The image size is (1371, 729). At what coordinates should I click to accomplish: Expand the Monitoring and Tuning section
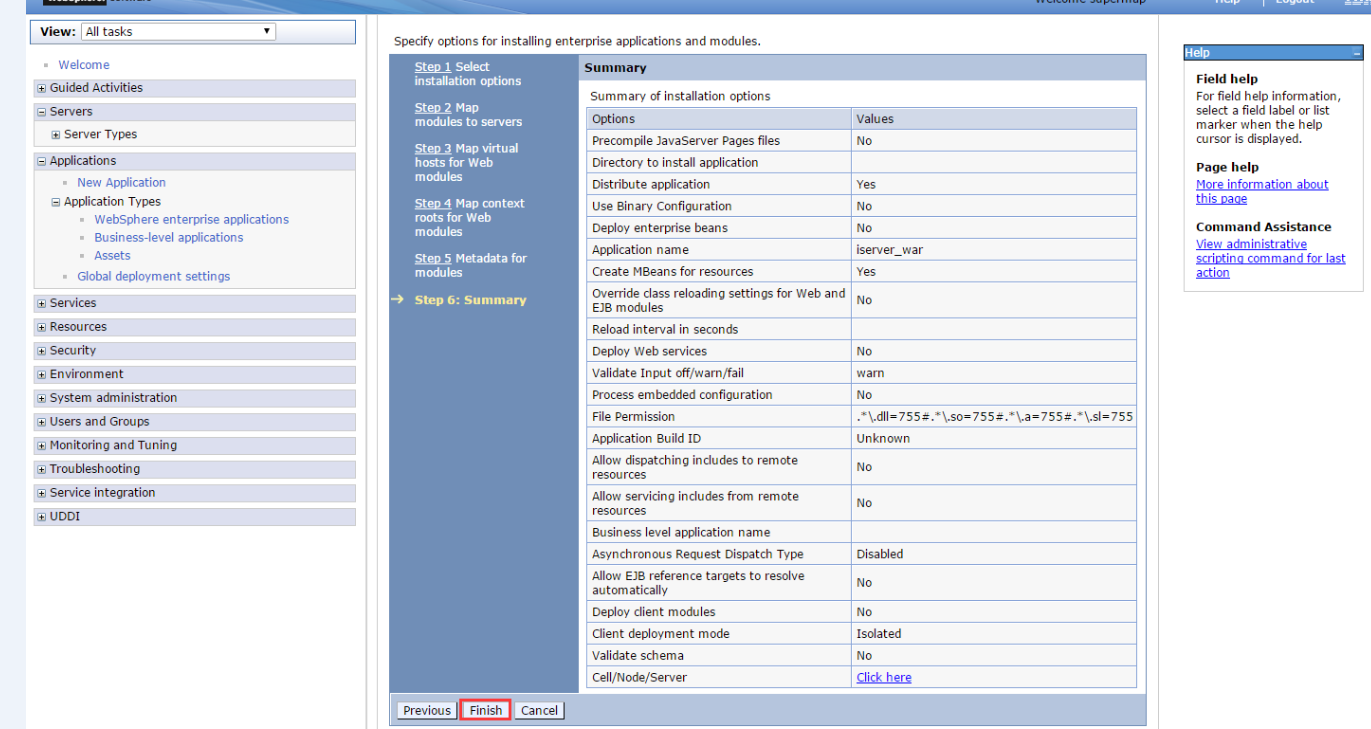[x=41, y=446]
